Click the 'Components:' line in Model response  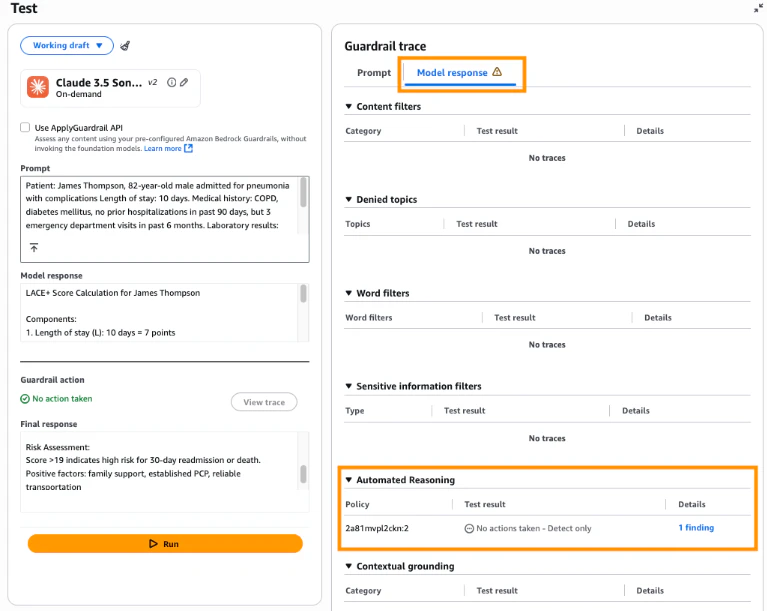point(51,319)
